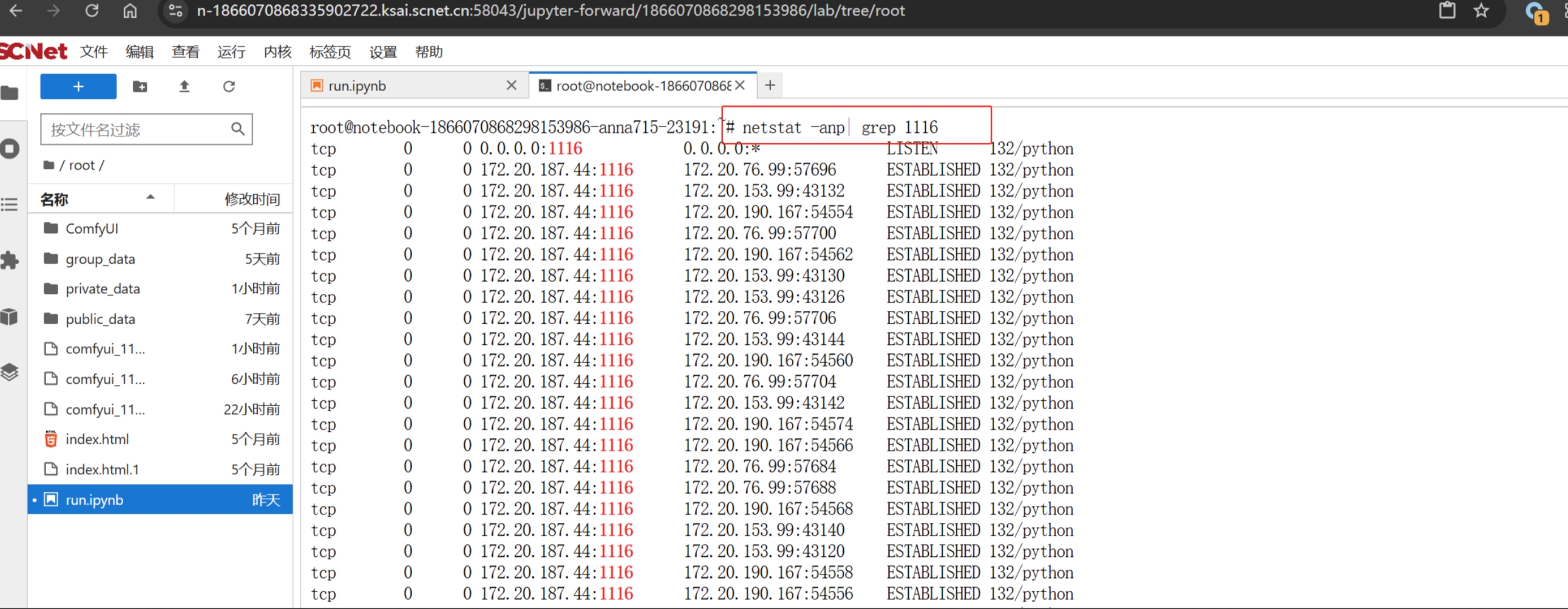Switch to the run.ipynb tab
Viewport: 1568px width, 609px height.
[x=357, y=86]
